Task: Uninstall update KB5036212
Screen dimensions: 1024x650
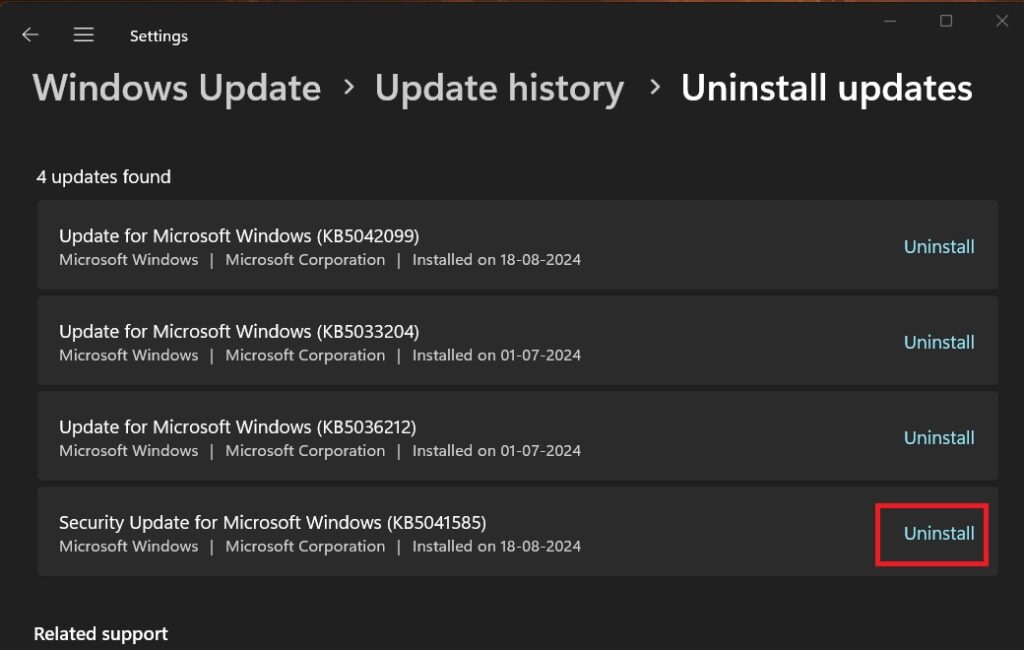Action: 938,437
